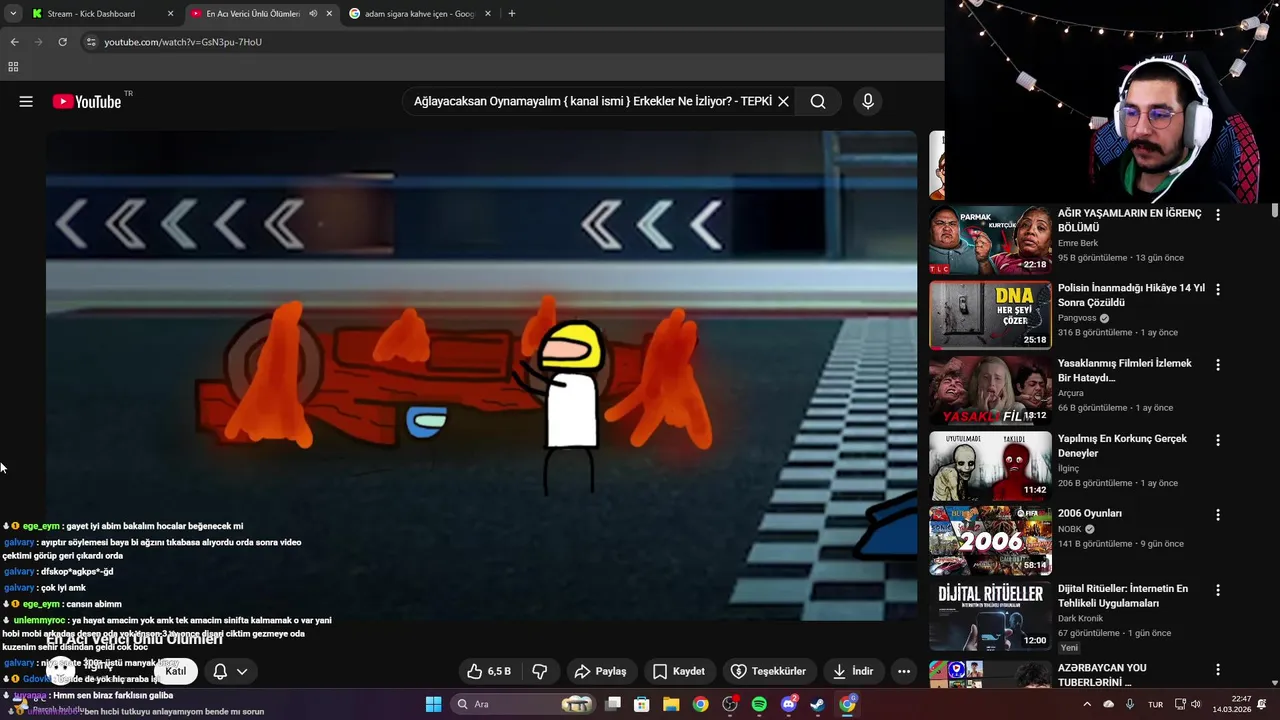Open a new browser tab
The image size is (1280, 720).
512,14
